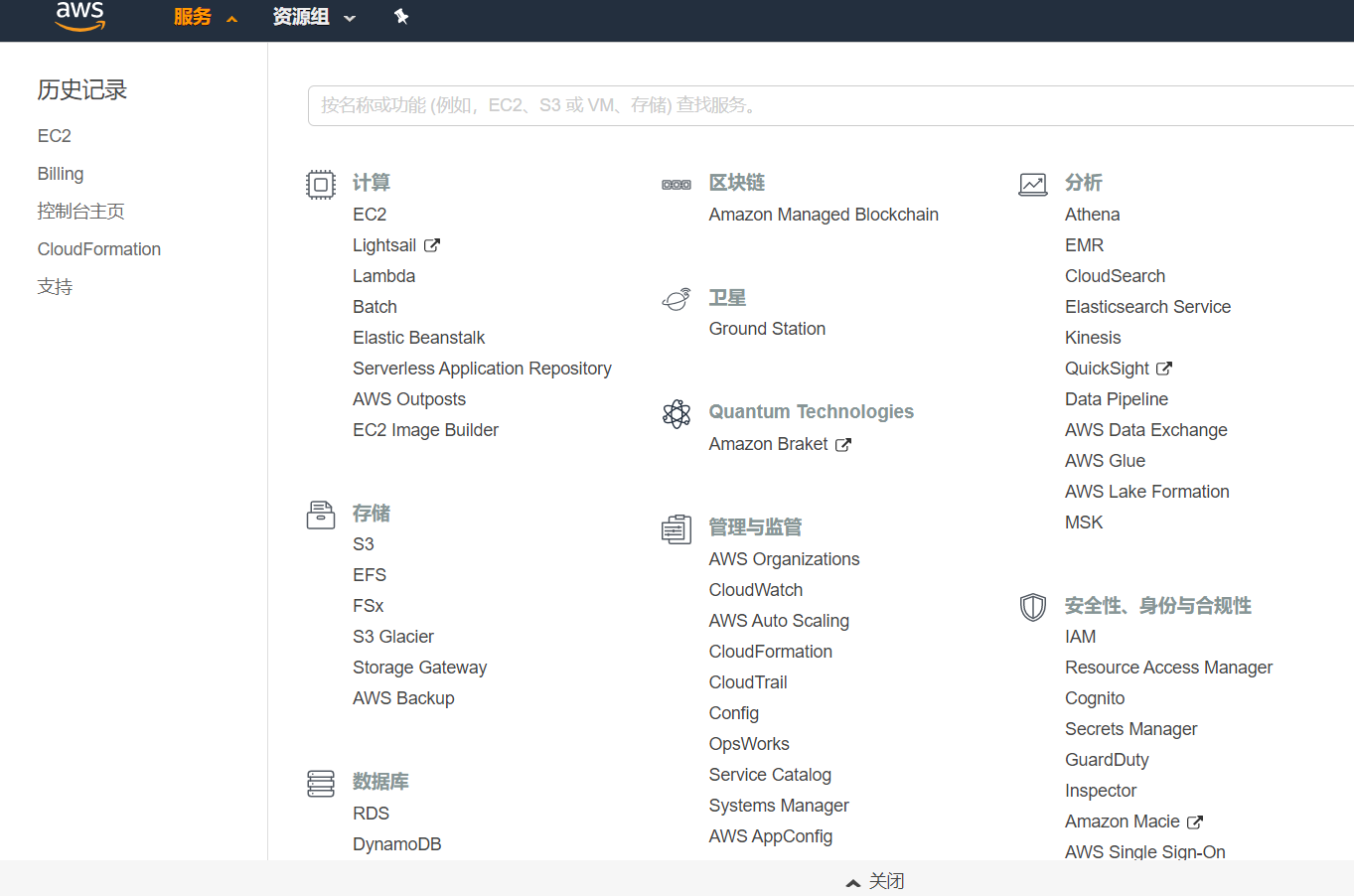Open Elasticsearch Service
1354x896 pixels.
[x=1148, y=307]
